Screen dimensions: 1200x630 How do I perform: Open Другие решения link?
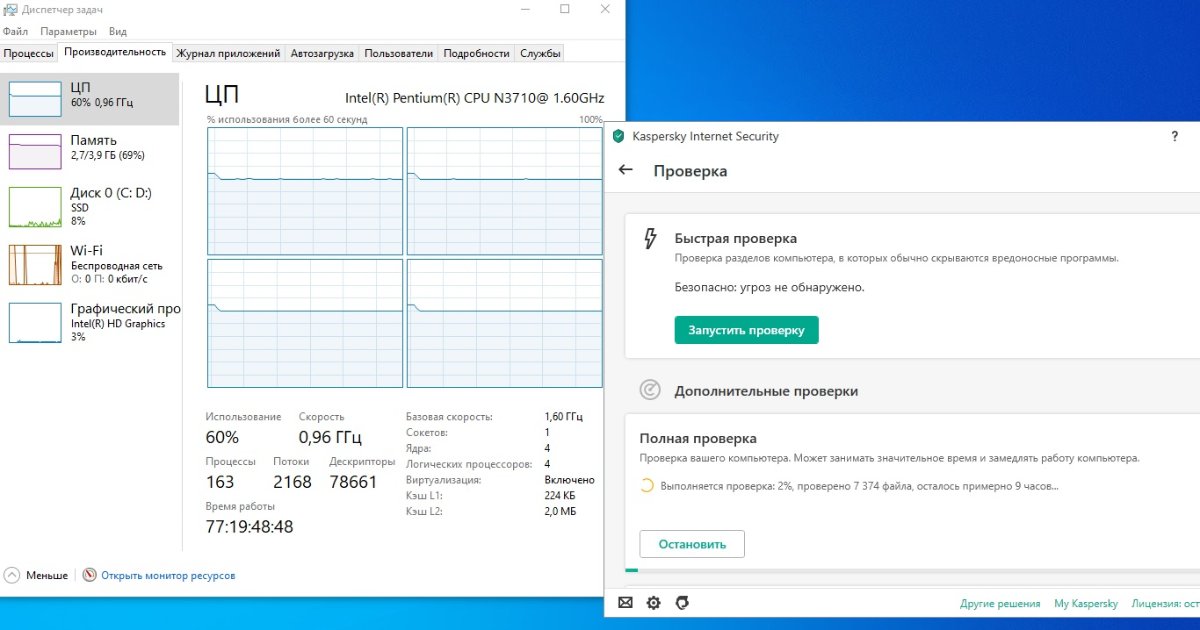(x=999, y=604)
